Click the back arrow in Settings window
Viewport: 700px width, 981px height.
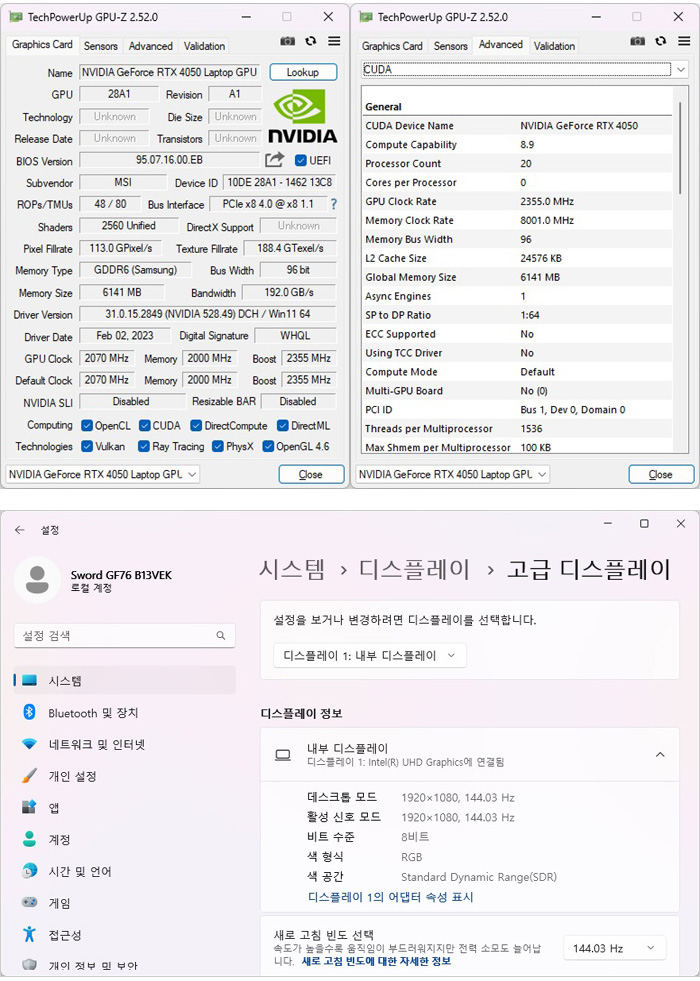pos(20,530)
